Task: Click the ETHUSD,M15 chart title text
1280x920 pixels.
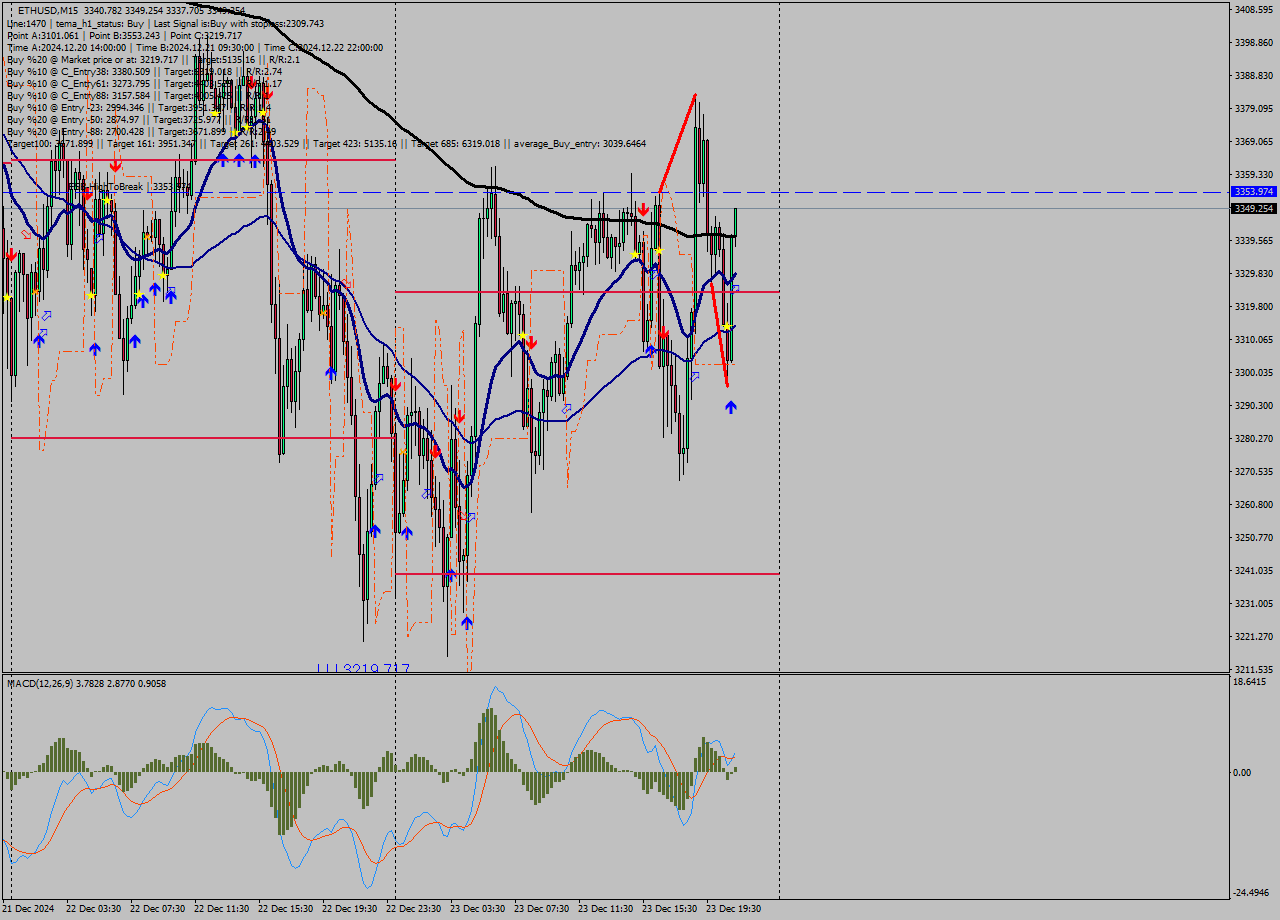Action: (x=49, y=10)
